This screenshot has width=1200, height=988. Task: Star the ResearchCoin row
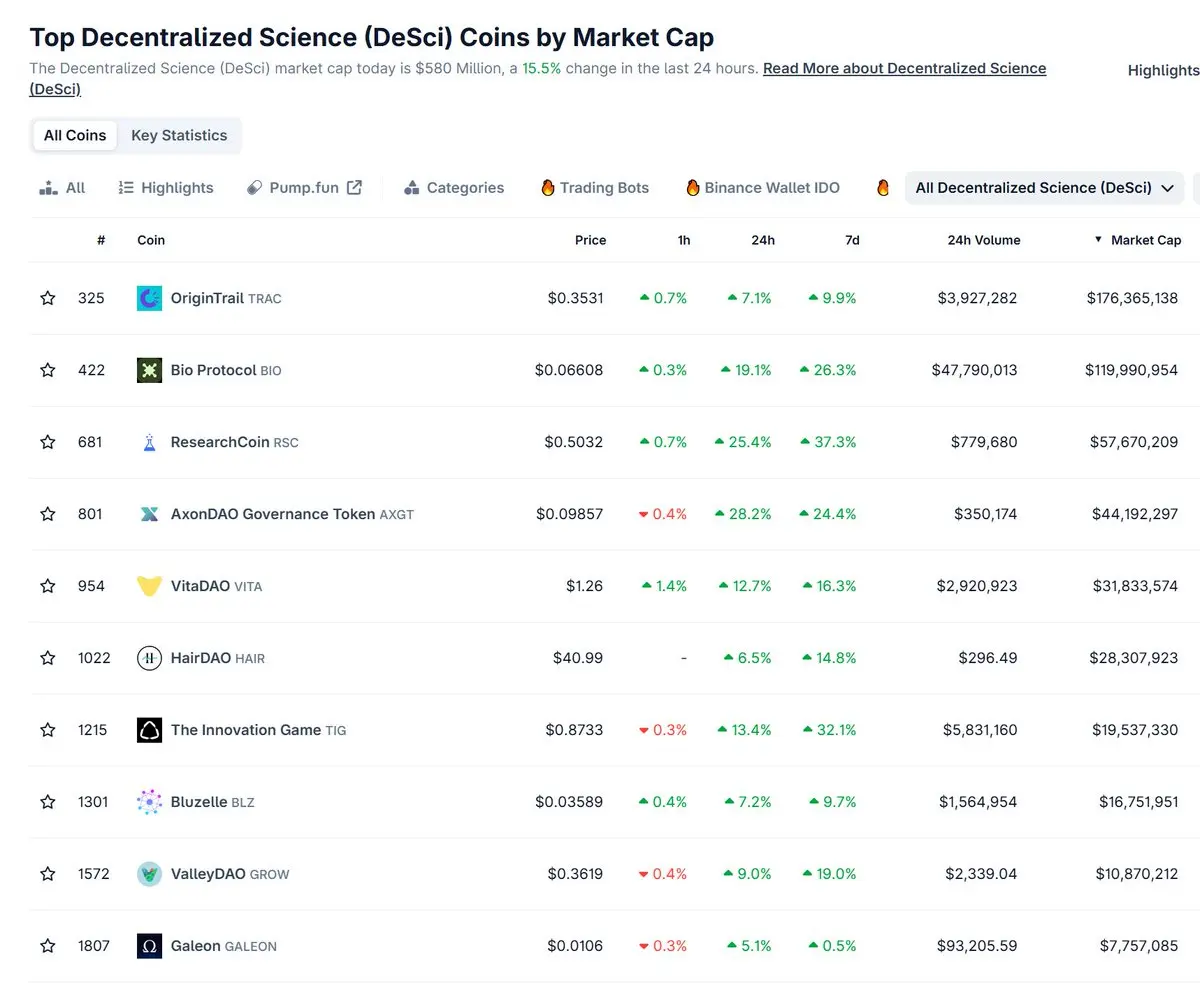pyautogui.click(x=47, y=442)
